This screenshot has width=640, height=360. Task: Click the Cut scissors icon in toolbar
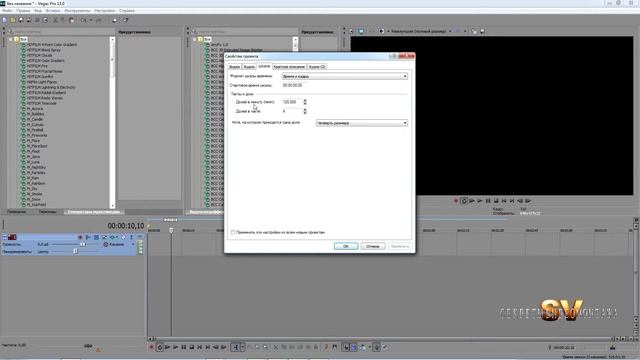point(56,20)
